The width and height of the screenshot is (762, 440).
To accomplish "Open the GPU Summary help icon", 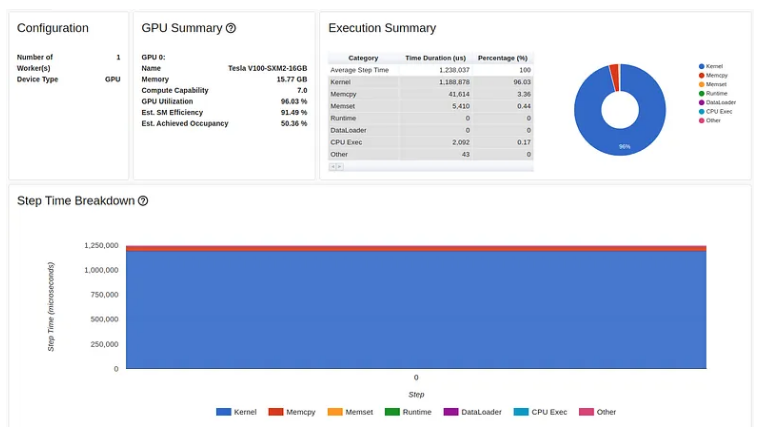I will (231, 28).
